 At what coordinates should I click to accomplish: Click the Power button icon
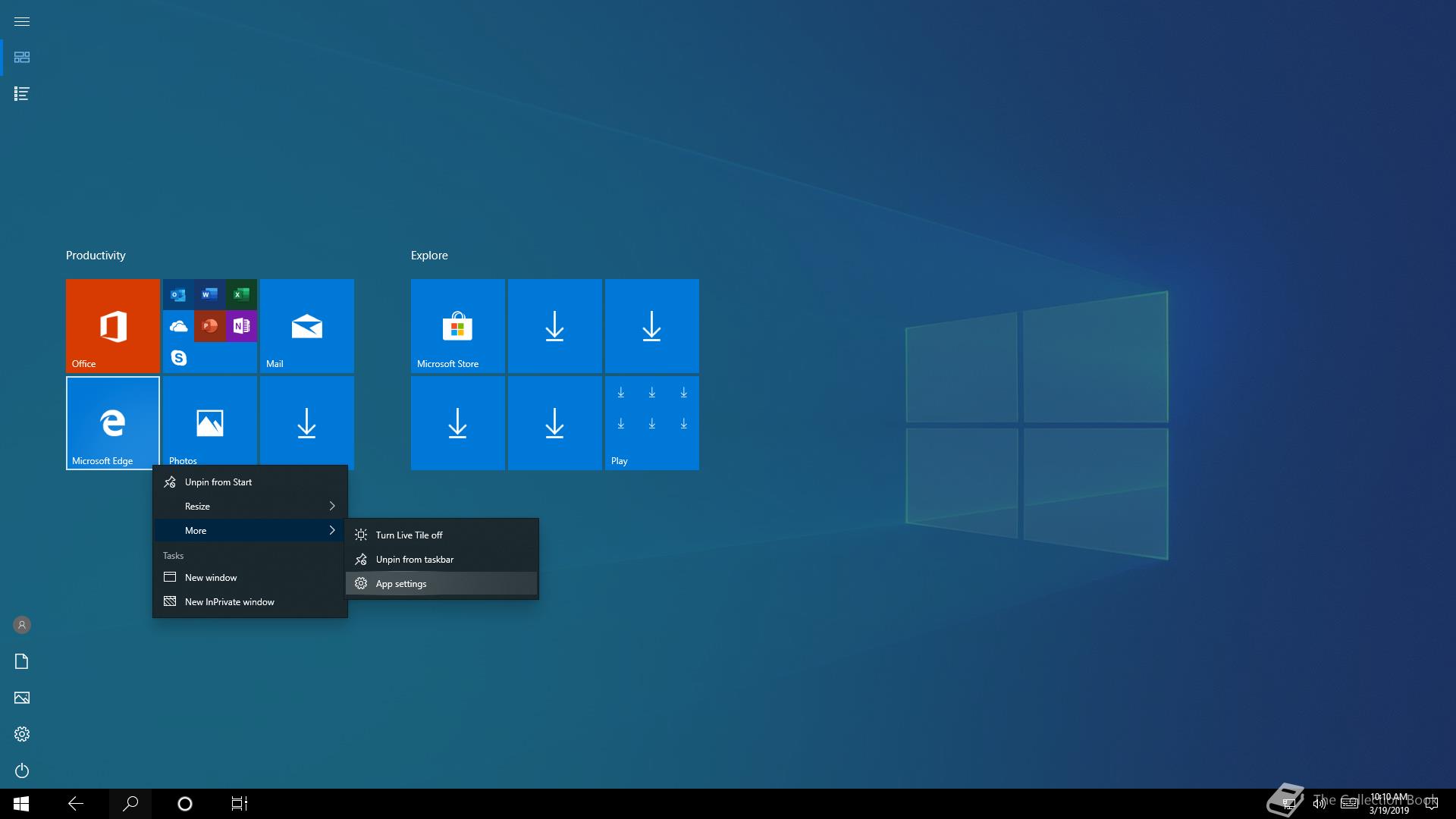point(22,770)
